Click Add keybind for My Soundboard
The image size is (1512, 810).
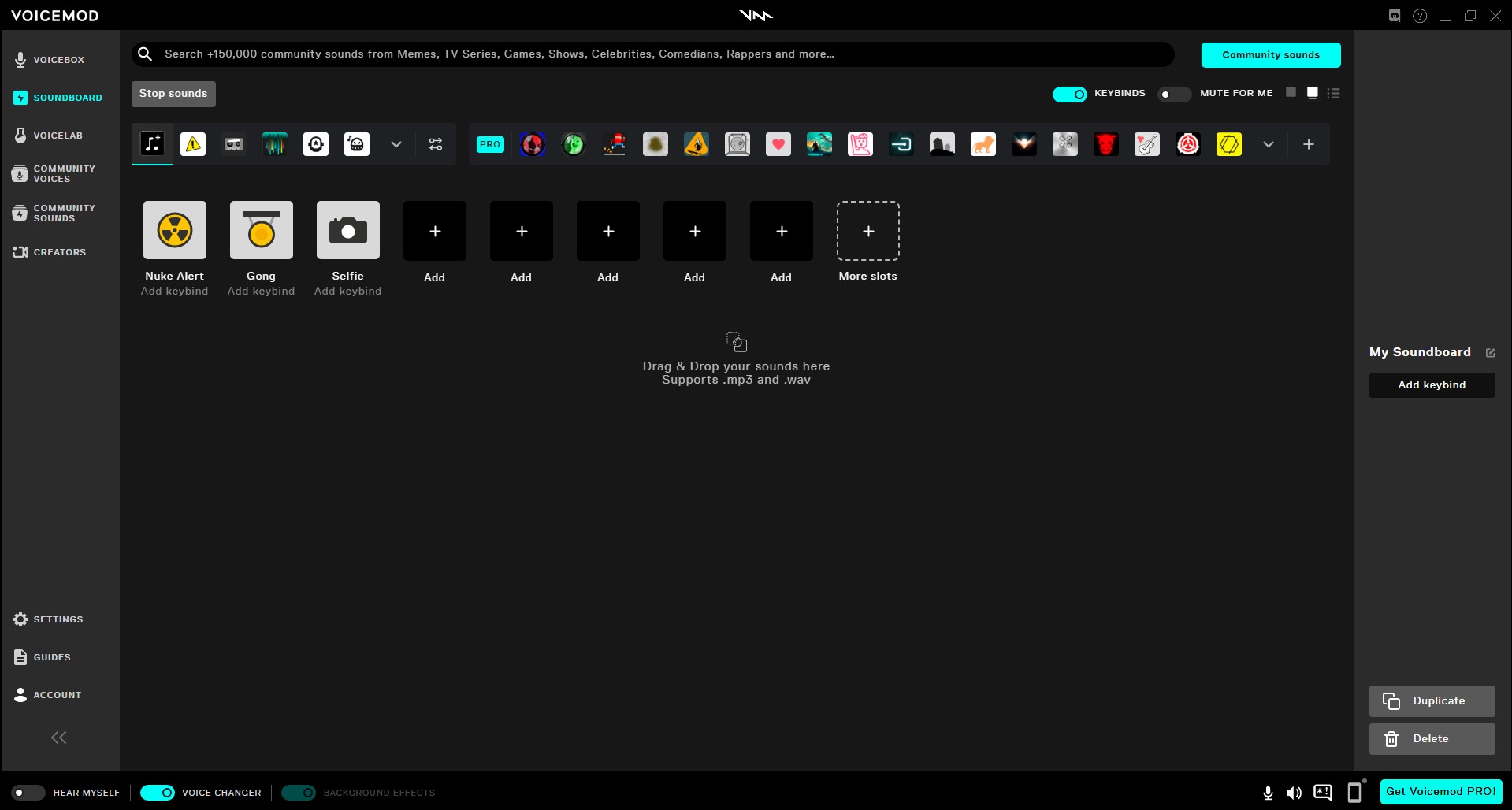point(1432,385)
